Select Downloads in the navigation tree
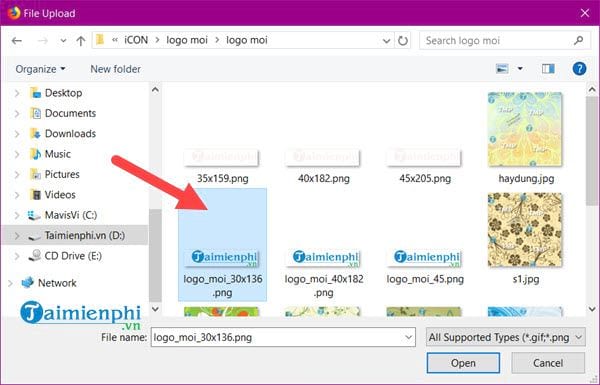Viewport: 600px width, 385px height. [x=70, y=134]
